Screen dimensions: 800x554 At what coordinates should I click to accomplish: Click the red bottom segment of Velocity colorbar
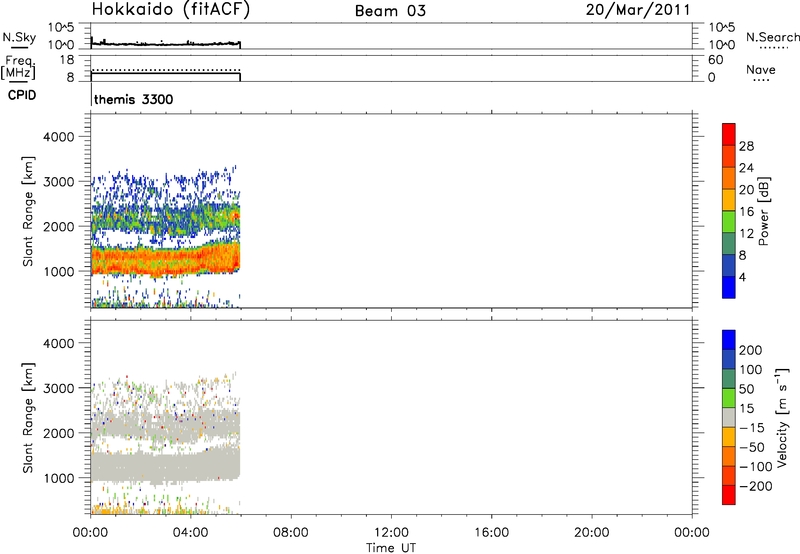click(x=729, y=495)
